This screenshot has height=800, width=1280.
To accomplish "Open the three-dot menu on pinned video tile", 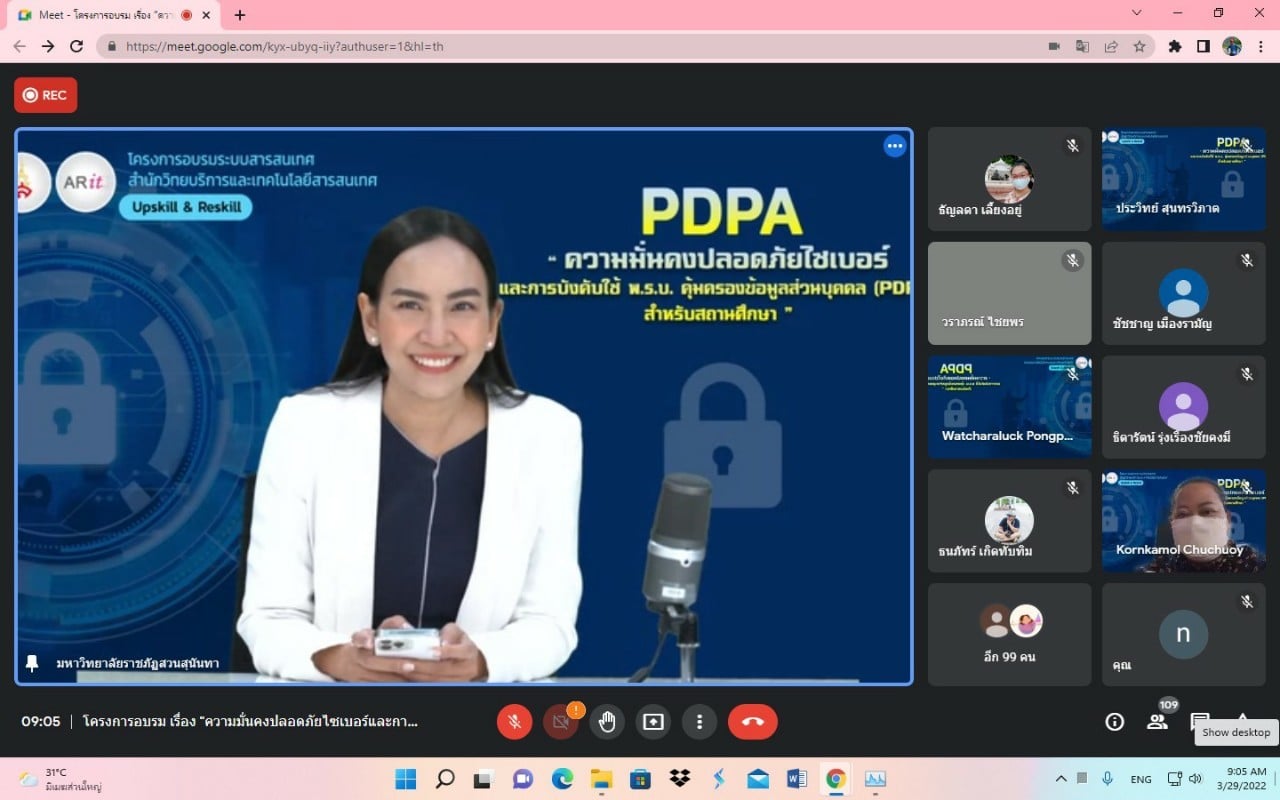I will (894, 146).
